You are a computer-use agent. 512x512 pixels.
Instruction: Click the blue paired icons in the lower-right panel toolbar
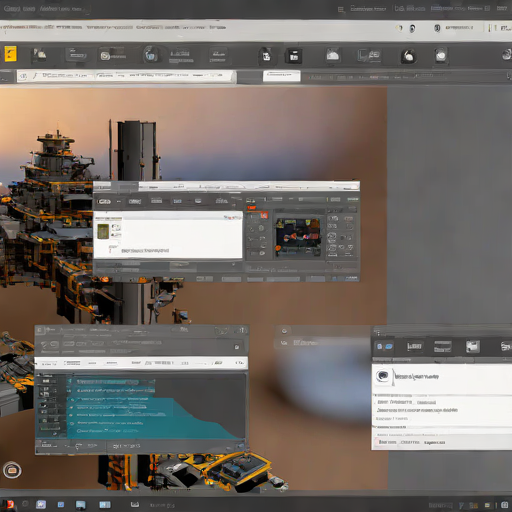coord(384,347)
